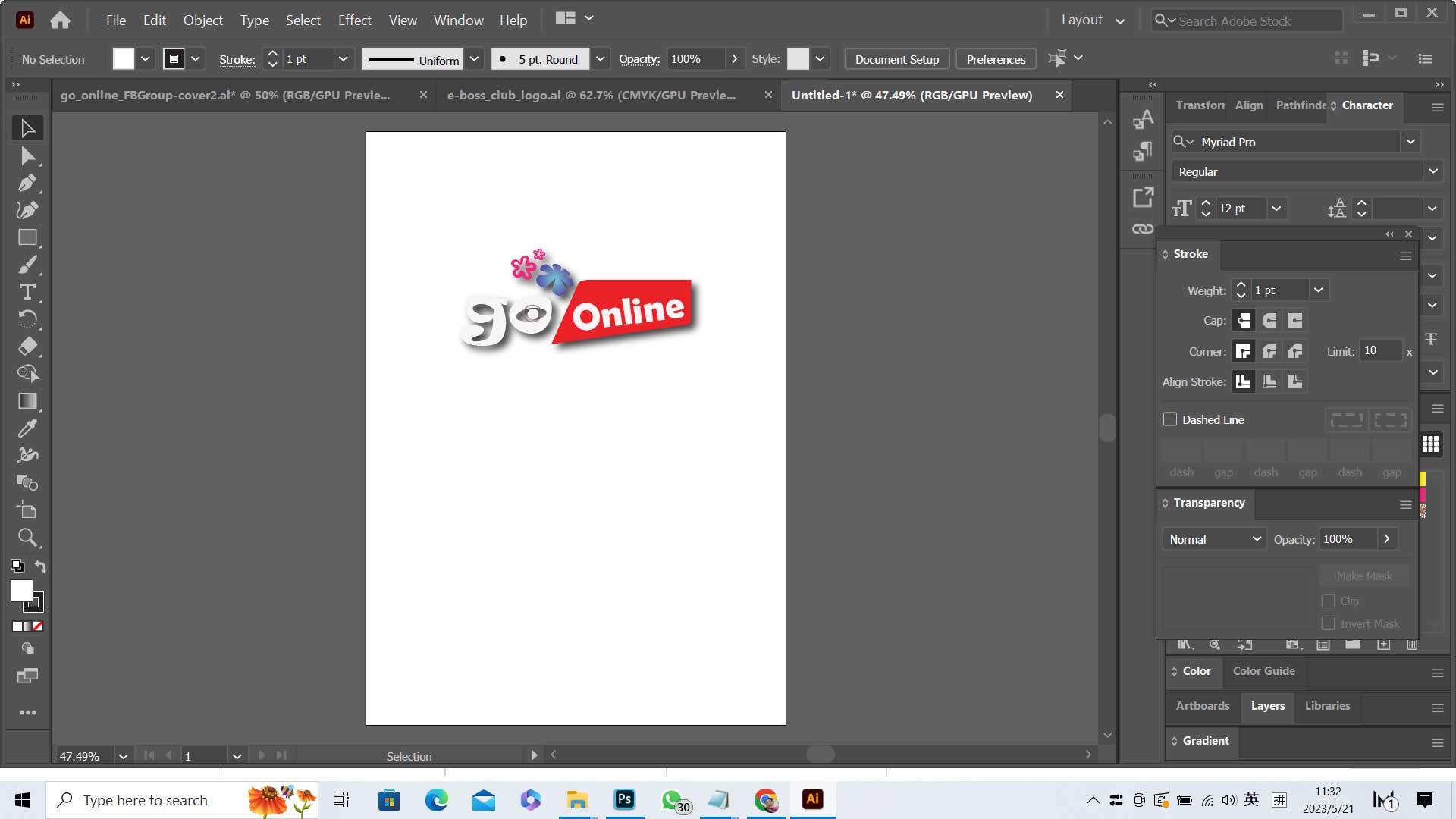Switch to the Pathfinder panel tab
This screenshot has width=1456, height=819.
1300,105
